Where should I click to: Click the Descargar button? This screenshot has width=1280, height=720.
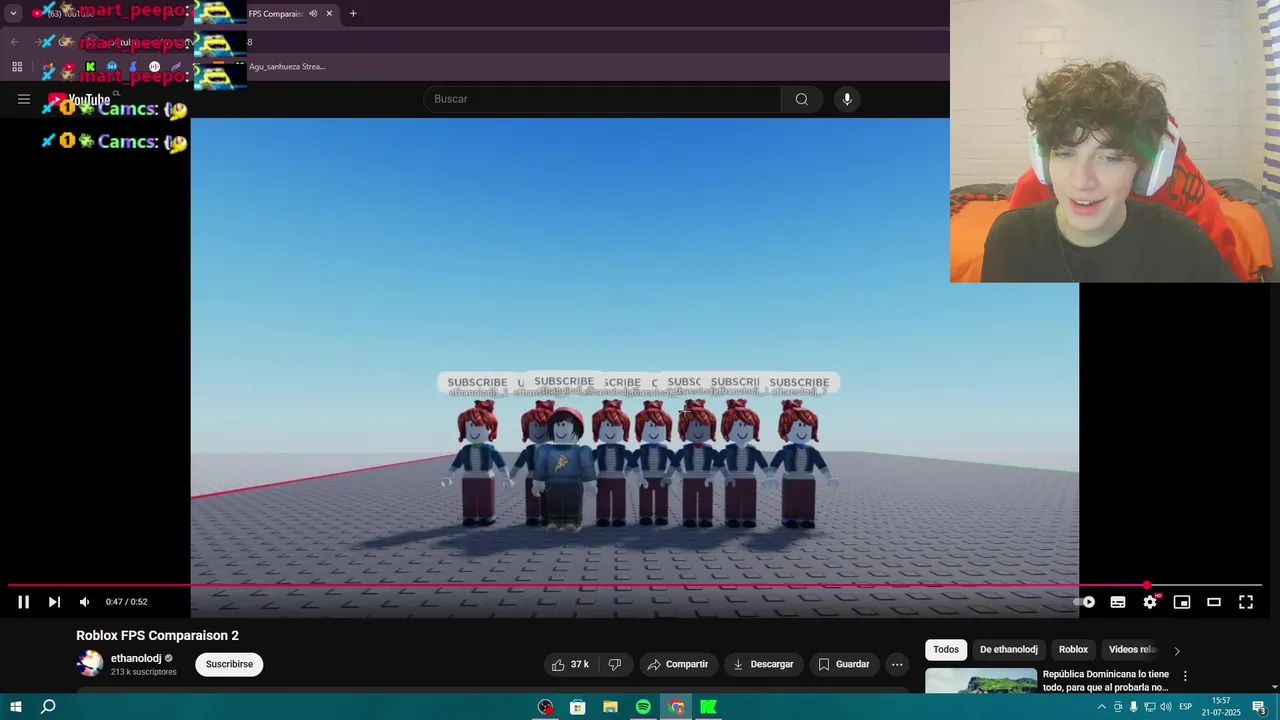(x=763, y=664)
